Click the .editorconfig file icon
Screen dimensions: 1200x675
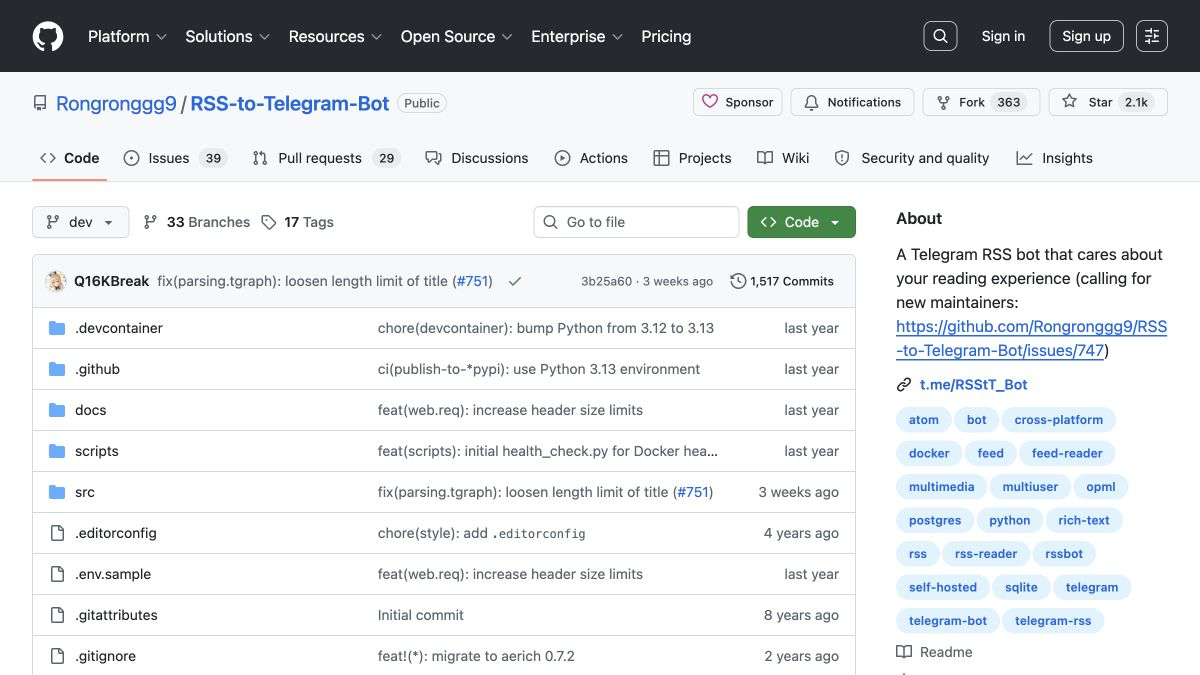click(x=57, y=533)
